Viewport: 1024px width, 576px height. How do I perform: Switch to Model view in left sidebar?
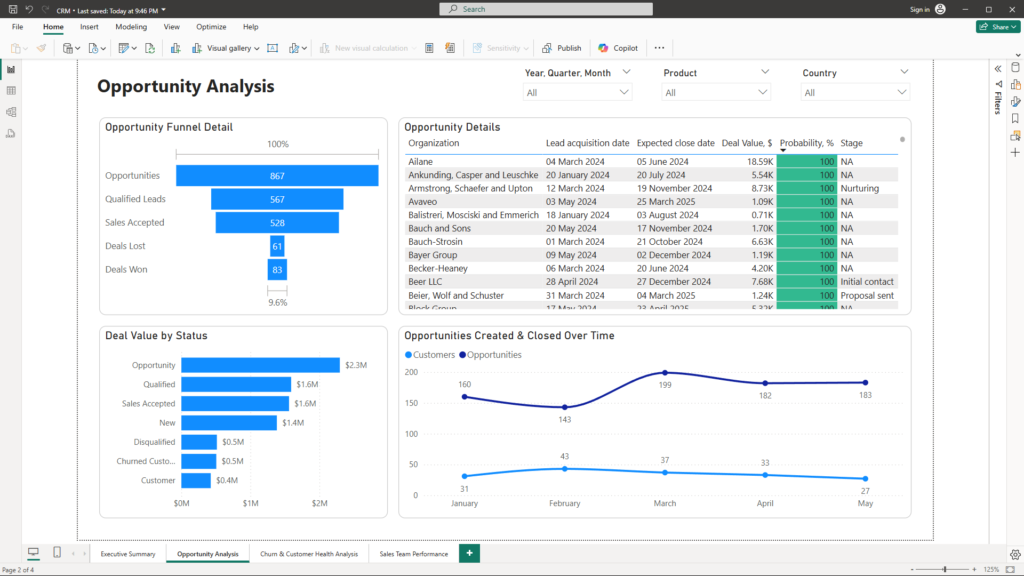(11, 112)
